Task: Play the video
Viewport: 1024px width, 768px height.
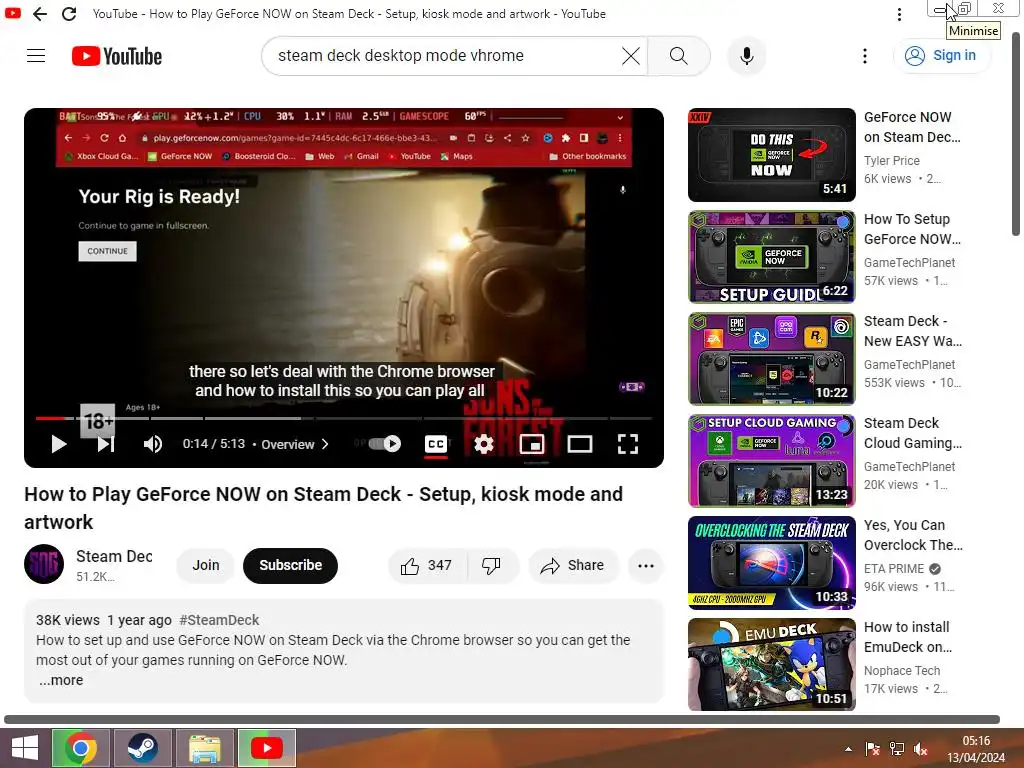Action: click(x=58, y=444)
